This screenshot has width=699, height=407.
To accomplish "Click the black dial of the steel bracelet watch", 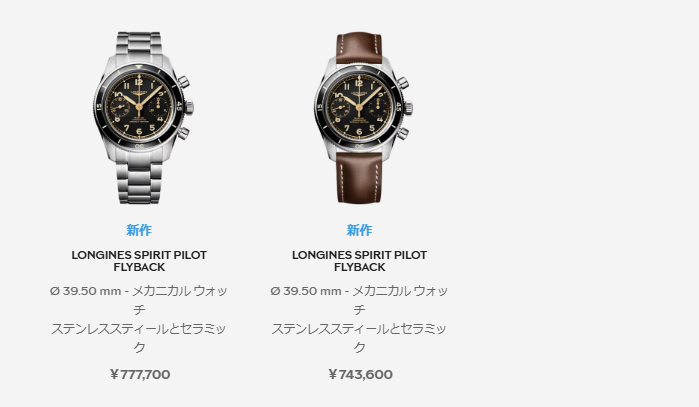I will [139, 107].
